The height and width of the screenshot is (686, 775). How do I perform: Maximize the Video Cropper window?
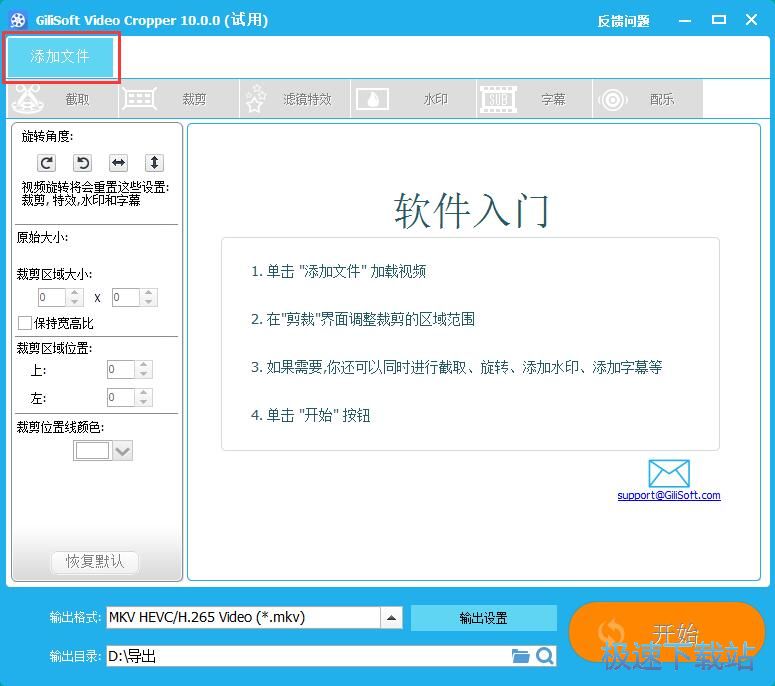719,20
